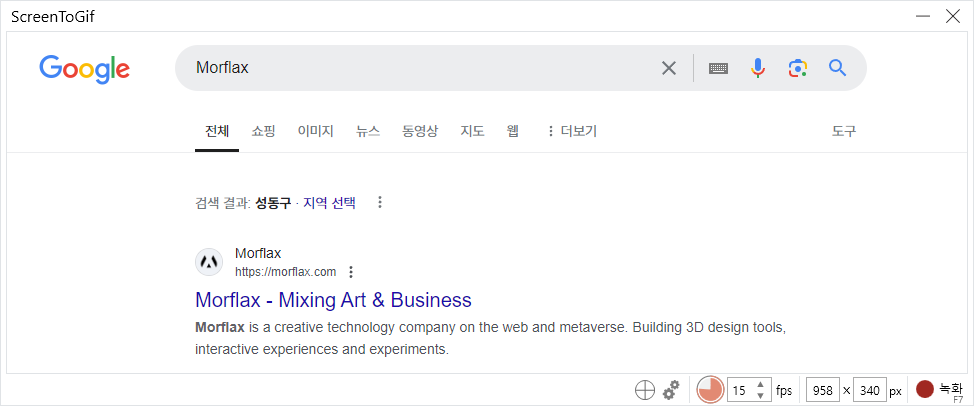Viewport: 974px width, 406px height.
Task: Open the 뉴스 tab
Action: (368, 132)
